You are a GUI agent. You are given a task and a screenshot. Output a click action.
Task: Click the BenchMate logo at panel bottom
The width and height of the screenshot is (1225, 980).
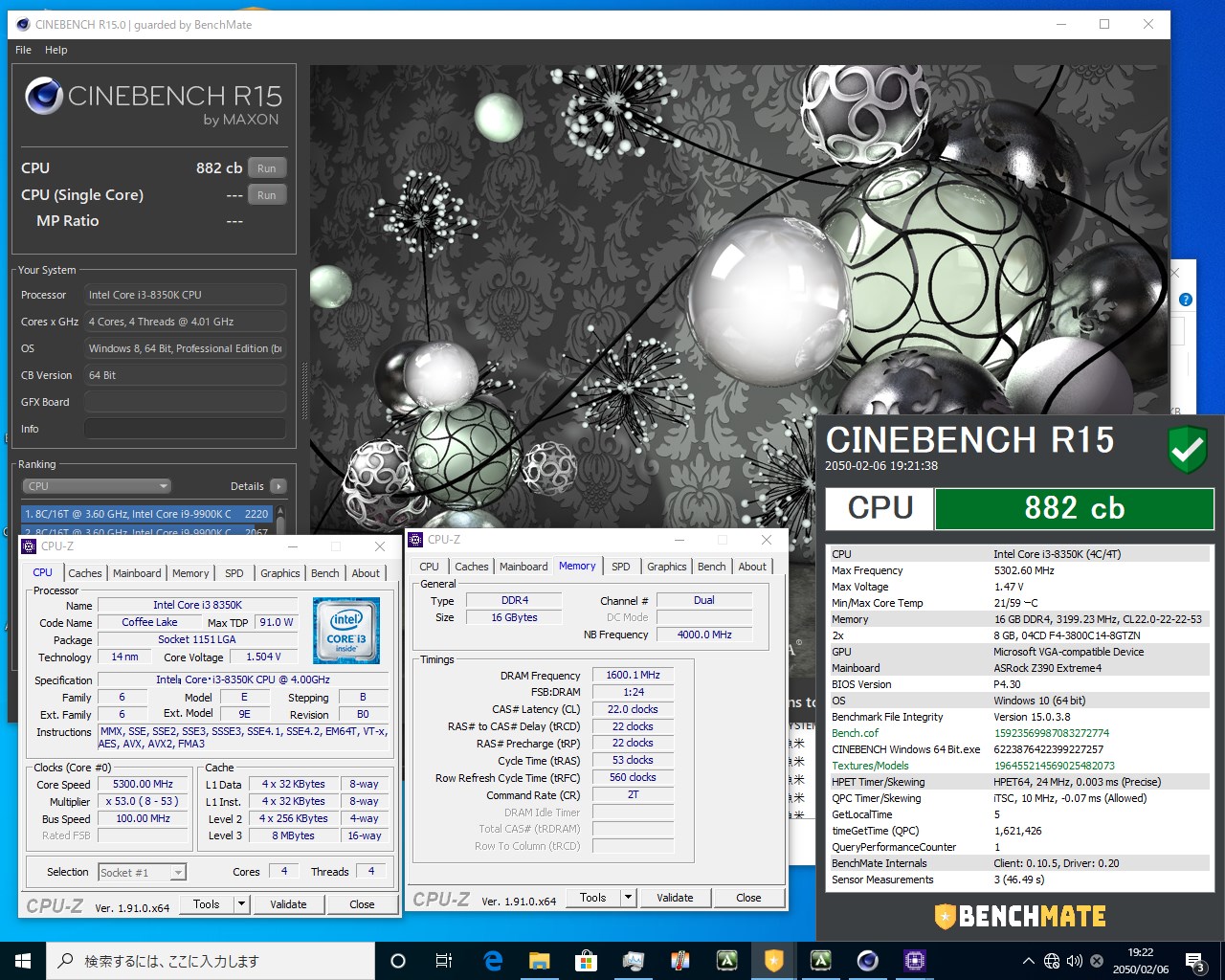1020,916
